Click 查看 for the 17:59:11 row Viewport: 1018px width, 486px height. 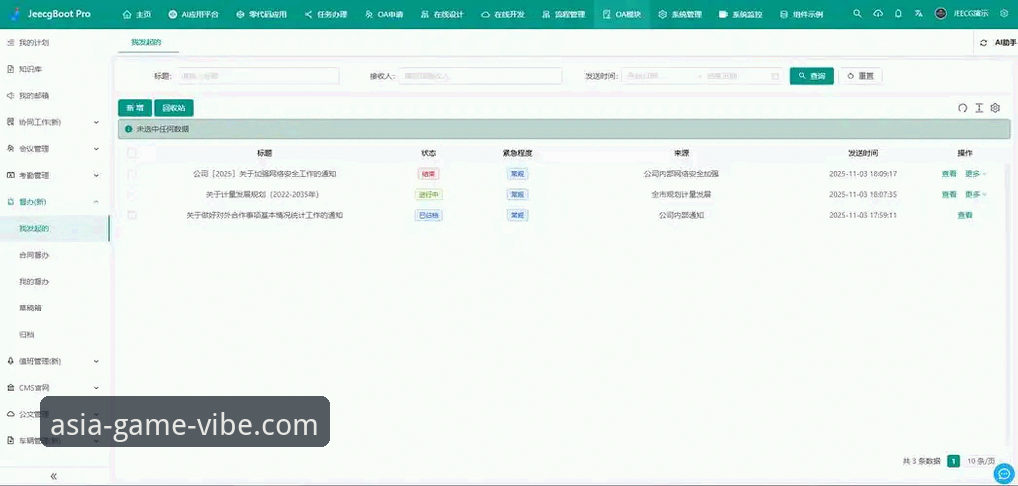[965, 215]
